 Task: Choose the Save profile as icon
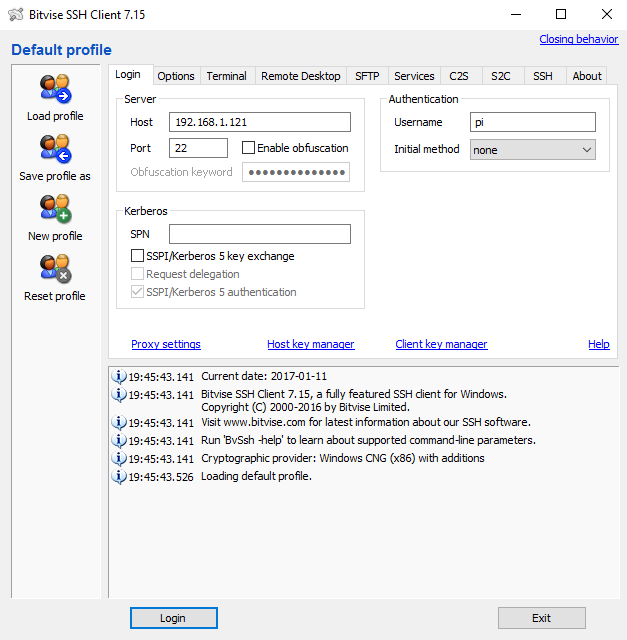click(55, 149)
